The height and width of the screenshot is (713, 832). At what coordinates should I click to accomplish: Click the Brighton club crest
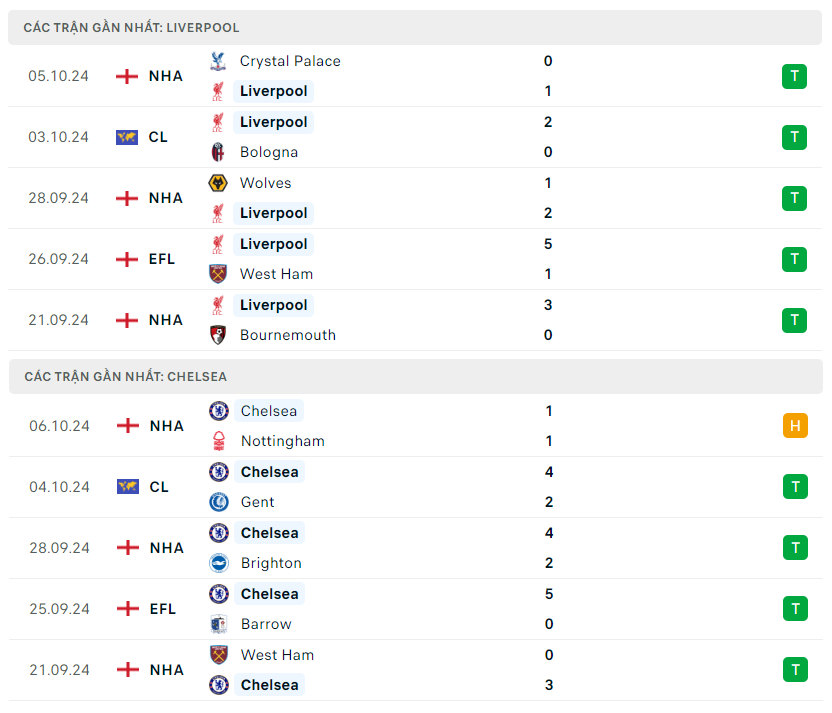click(218, 563)
